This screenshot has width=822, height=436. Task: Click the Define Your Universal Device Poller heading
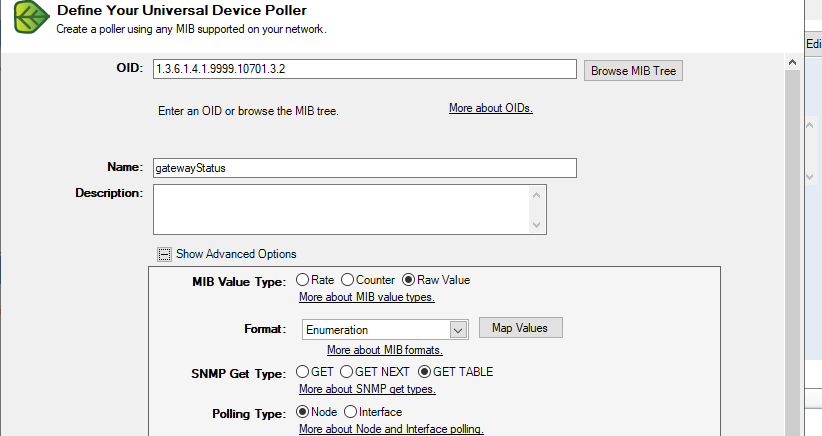(x=182, y=10)
